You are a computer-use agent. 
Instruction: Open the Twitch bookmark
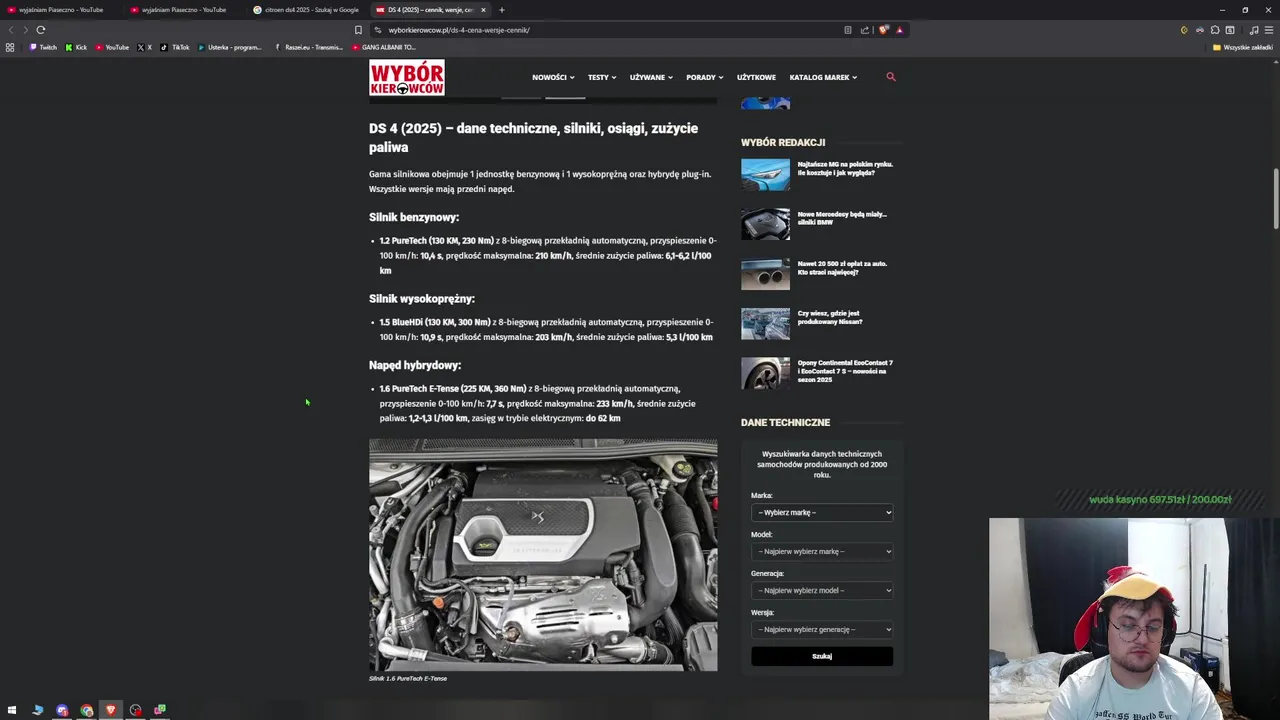pyautogui.click(x=43, y=47)
